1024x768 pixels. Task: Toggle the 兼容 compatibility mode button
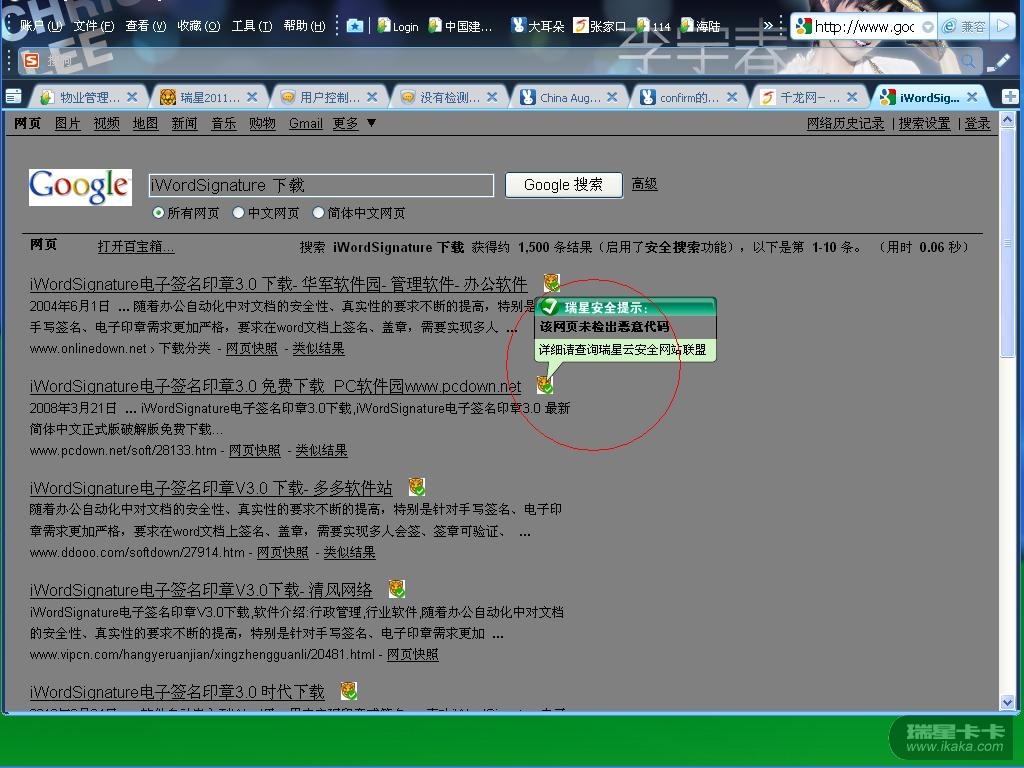(x=965, y=26)
